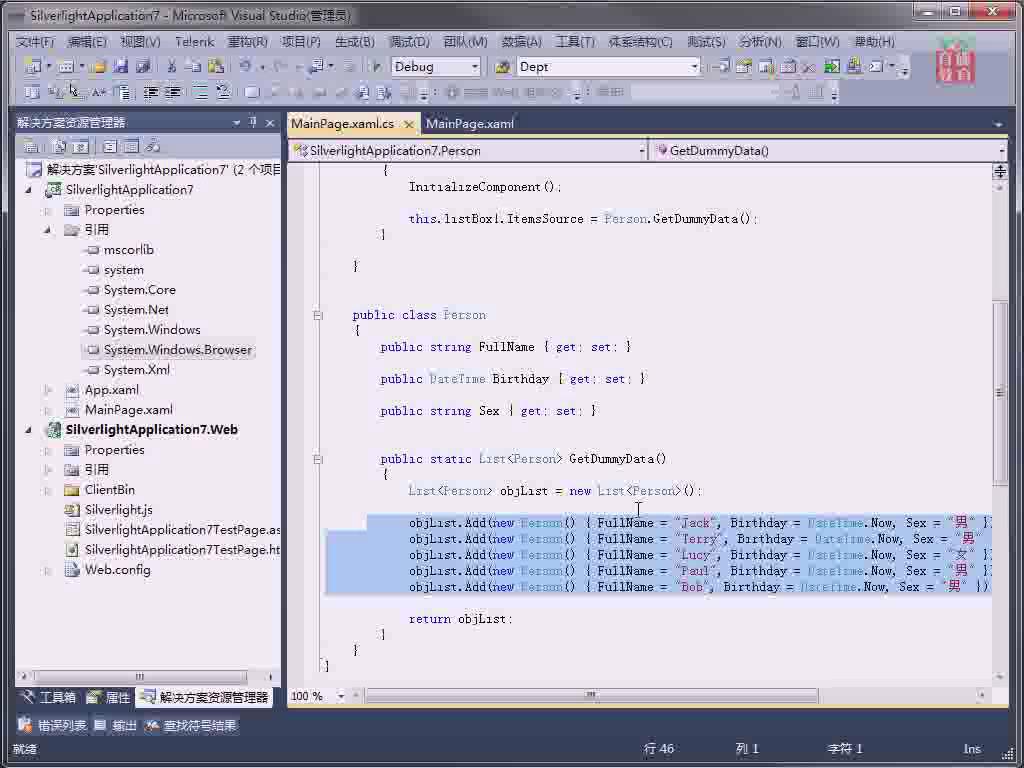The width and height of the screenshot is (1024, 768).
Task: Collapse the GetDummyData method code region
Action: pos(318,460)
